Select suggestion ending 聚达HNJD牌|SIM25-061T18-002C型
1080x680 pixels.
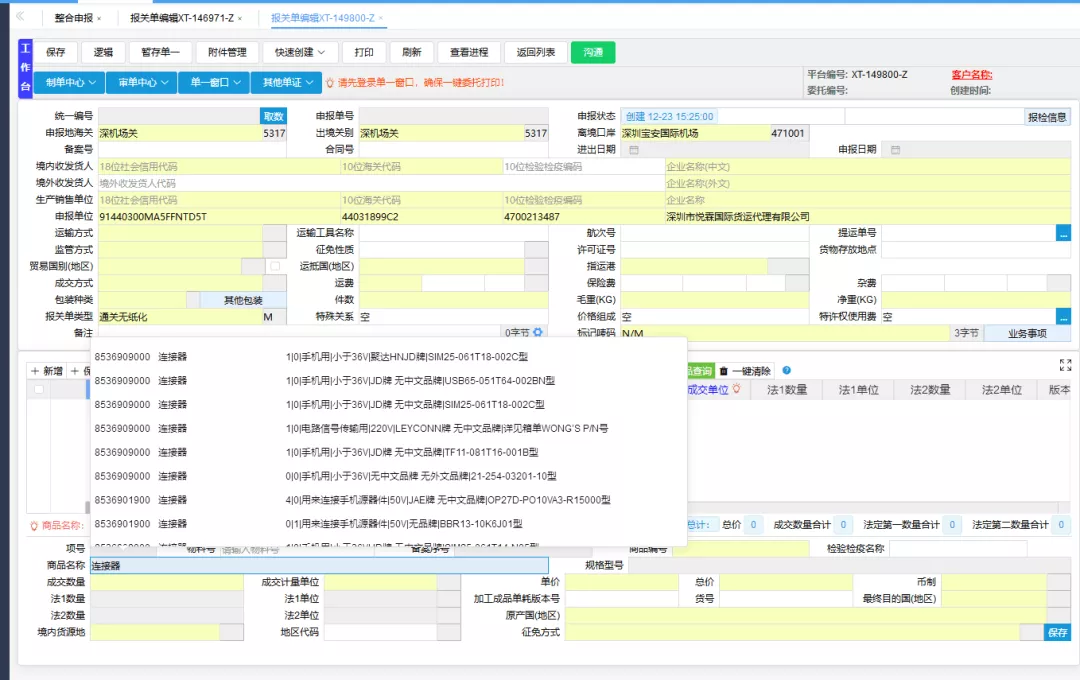[389, 357]
